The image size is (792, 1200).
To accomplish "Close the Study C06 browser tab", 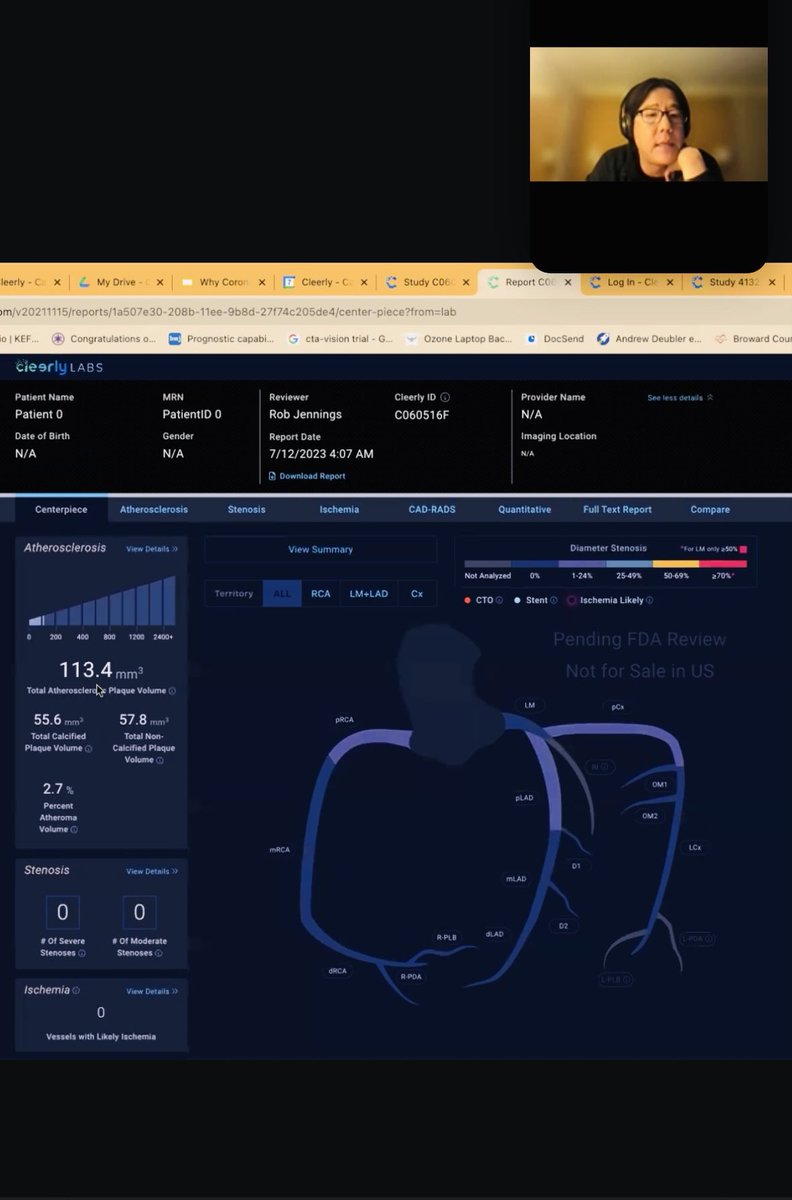I will coord(466,283).
